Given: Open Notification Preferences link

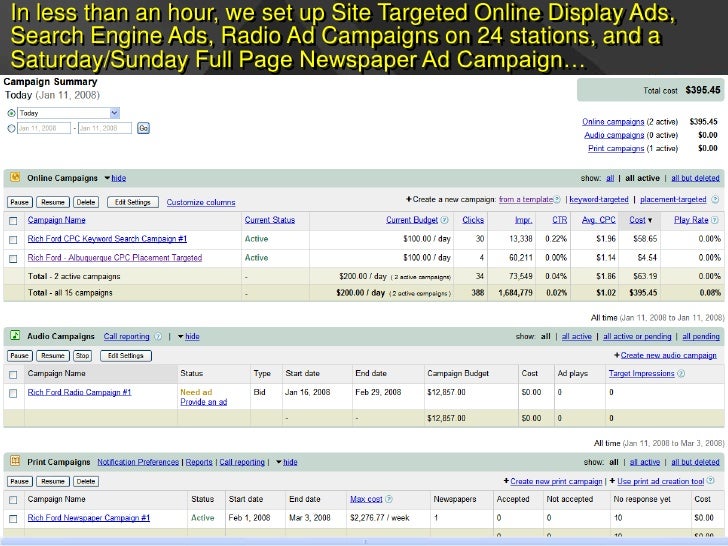Looking at the screenshot, I should pyautogui.click(x=138, y=462).
